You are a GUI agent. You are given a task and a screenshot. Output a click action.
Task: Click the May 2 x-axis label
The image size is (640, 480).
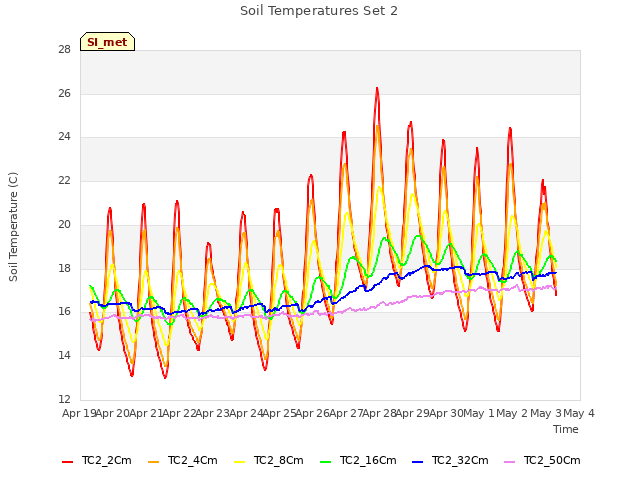(x=513, y=413)
